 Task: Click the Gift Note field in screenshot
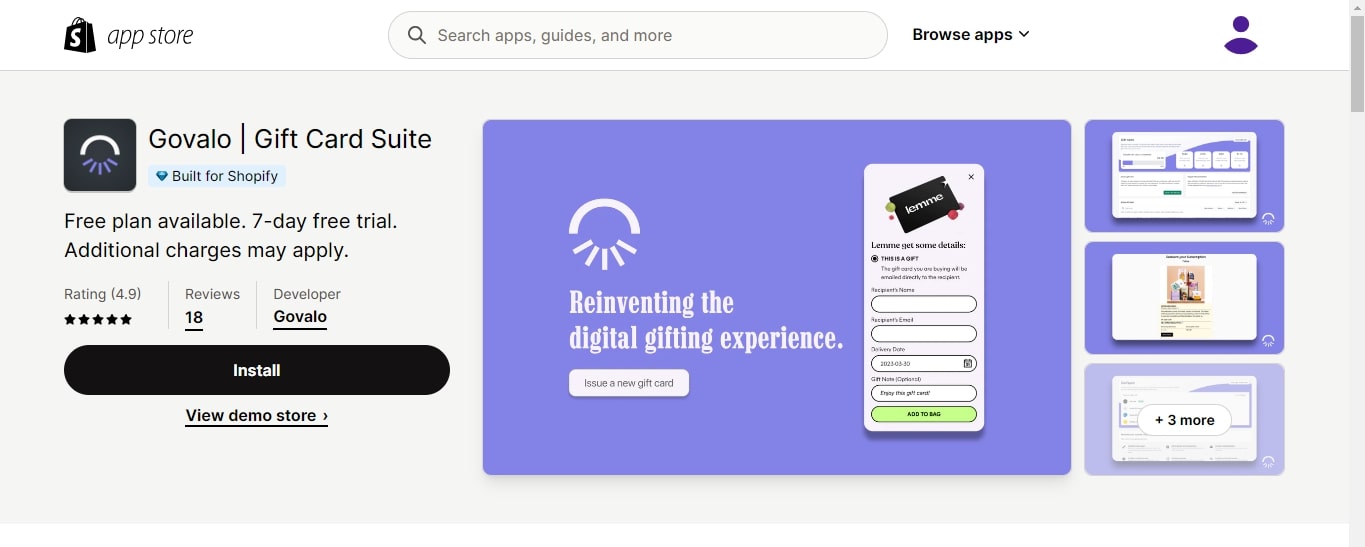tap(924, 393)
